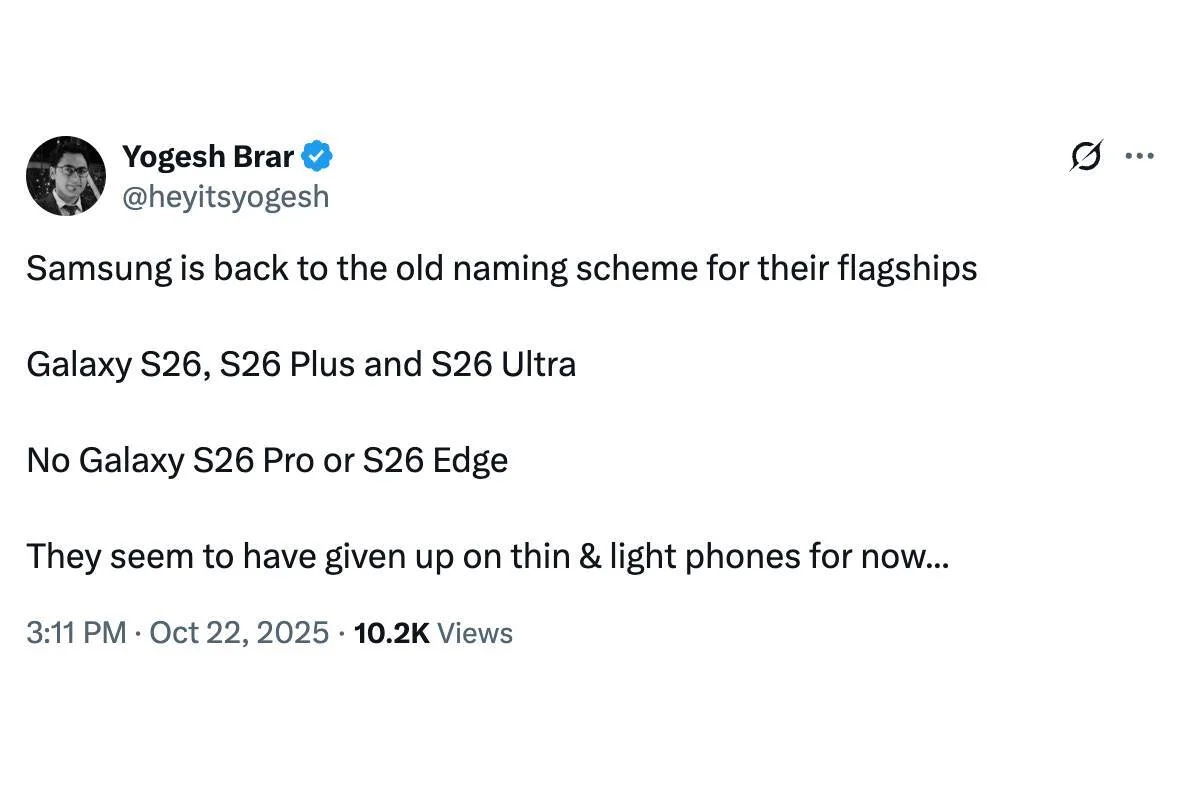Click the Grok slashed-circle icon
Viewport: 1182px width, 786px height.
coord(1086,157)
